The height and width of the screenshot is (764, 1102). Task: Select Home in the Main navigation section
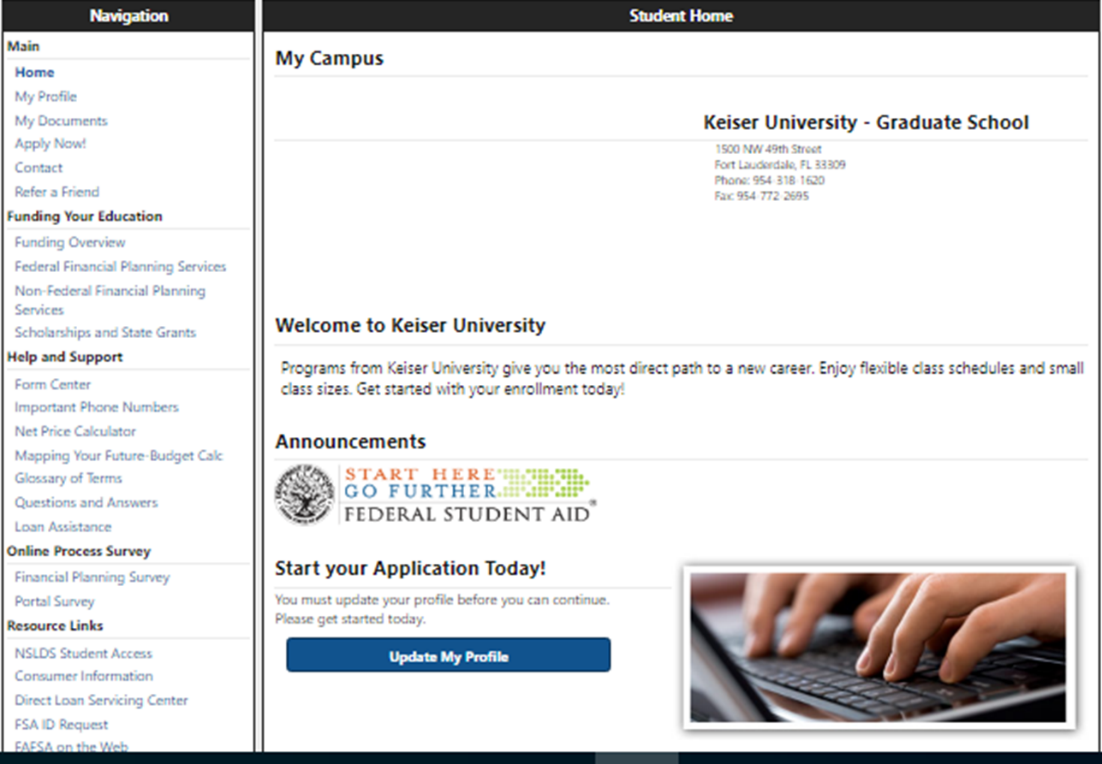(x=34, y=72)
